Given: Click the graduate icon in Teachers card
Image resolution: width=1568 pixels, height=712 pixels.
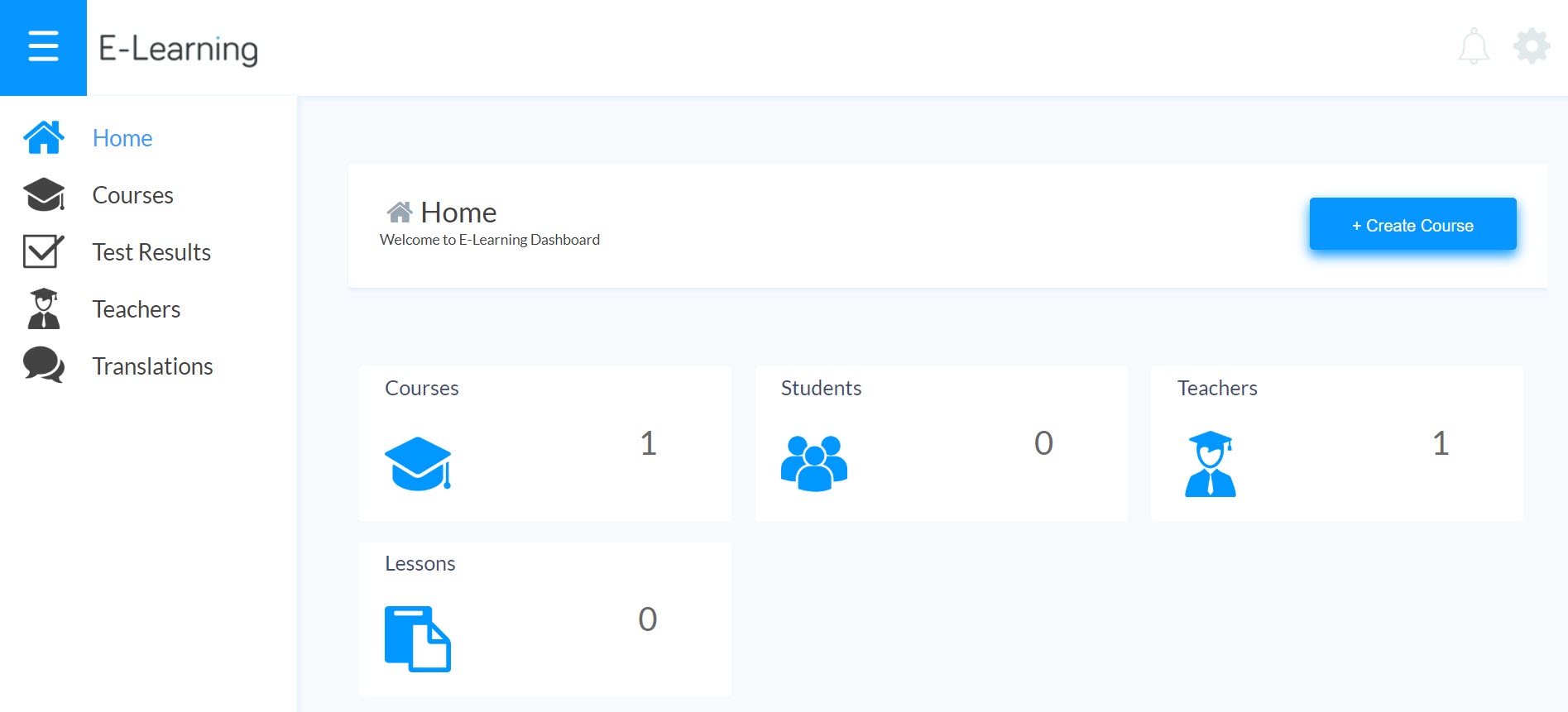Looking at the screenshot, I should click(1211, 464).
